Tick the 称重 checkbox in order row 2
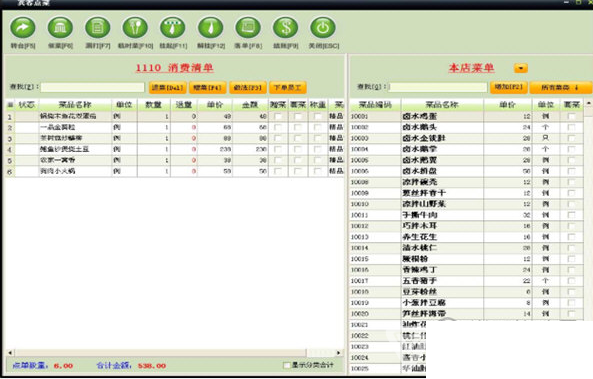Image resolution: width=593 pixels, height=379 pixels. pos(318,127)
